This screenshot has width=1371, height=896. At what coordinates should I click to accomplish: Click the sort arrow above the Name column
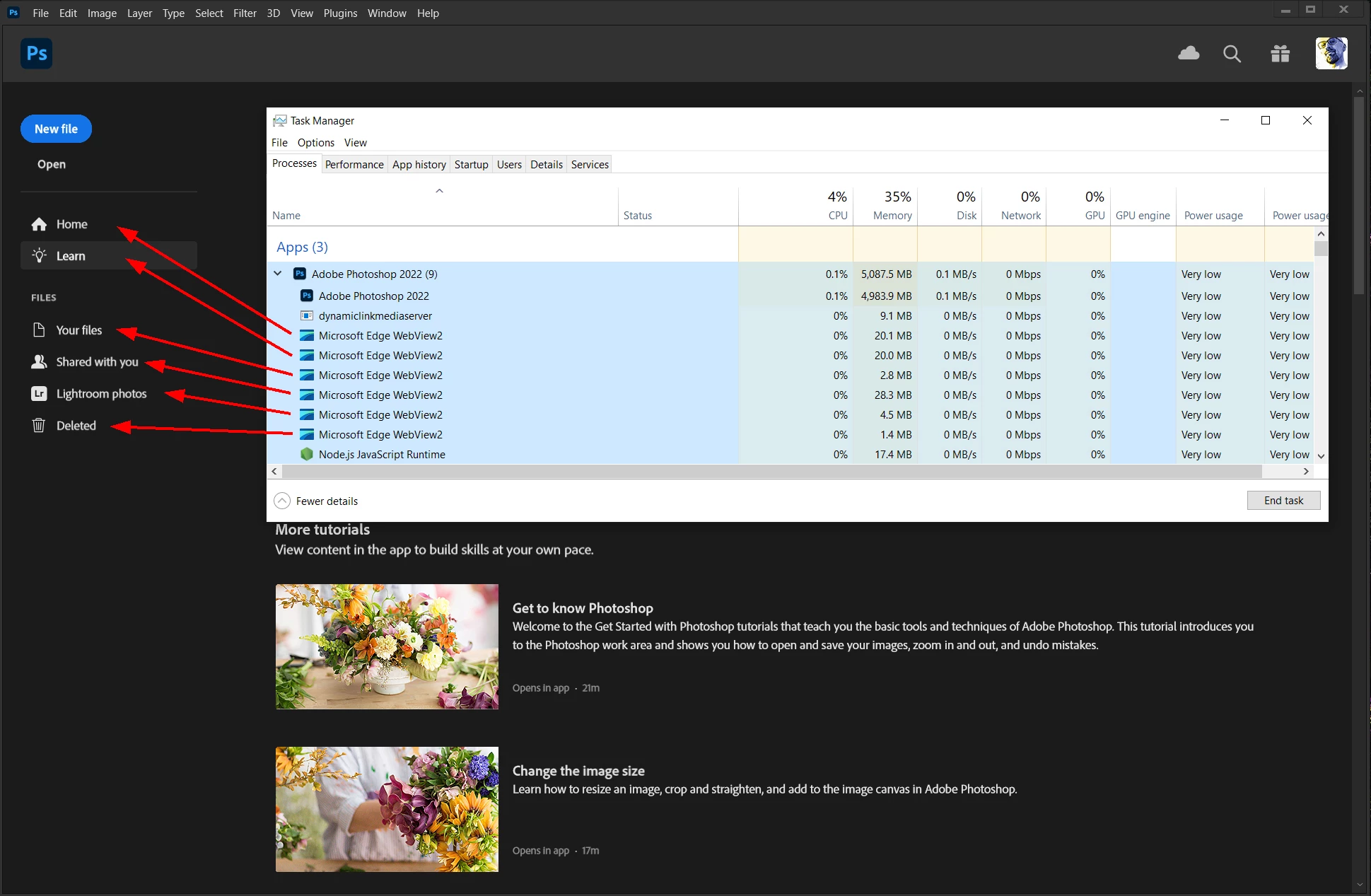[x=439, y=191]
